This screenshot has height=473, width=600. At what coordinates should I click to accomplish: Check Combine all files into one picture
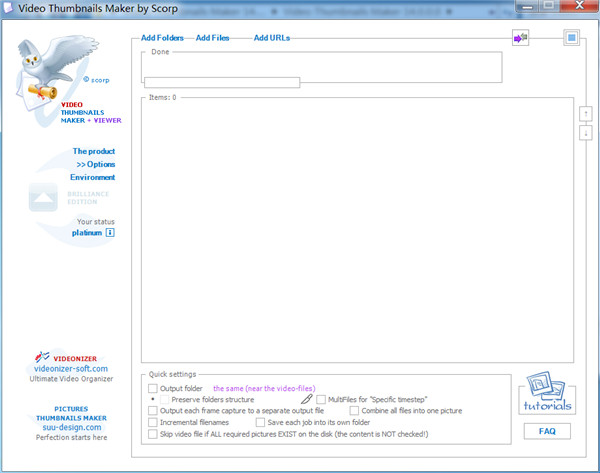click(355, 411)
